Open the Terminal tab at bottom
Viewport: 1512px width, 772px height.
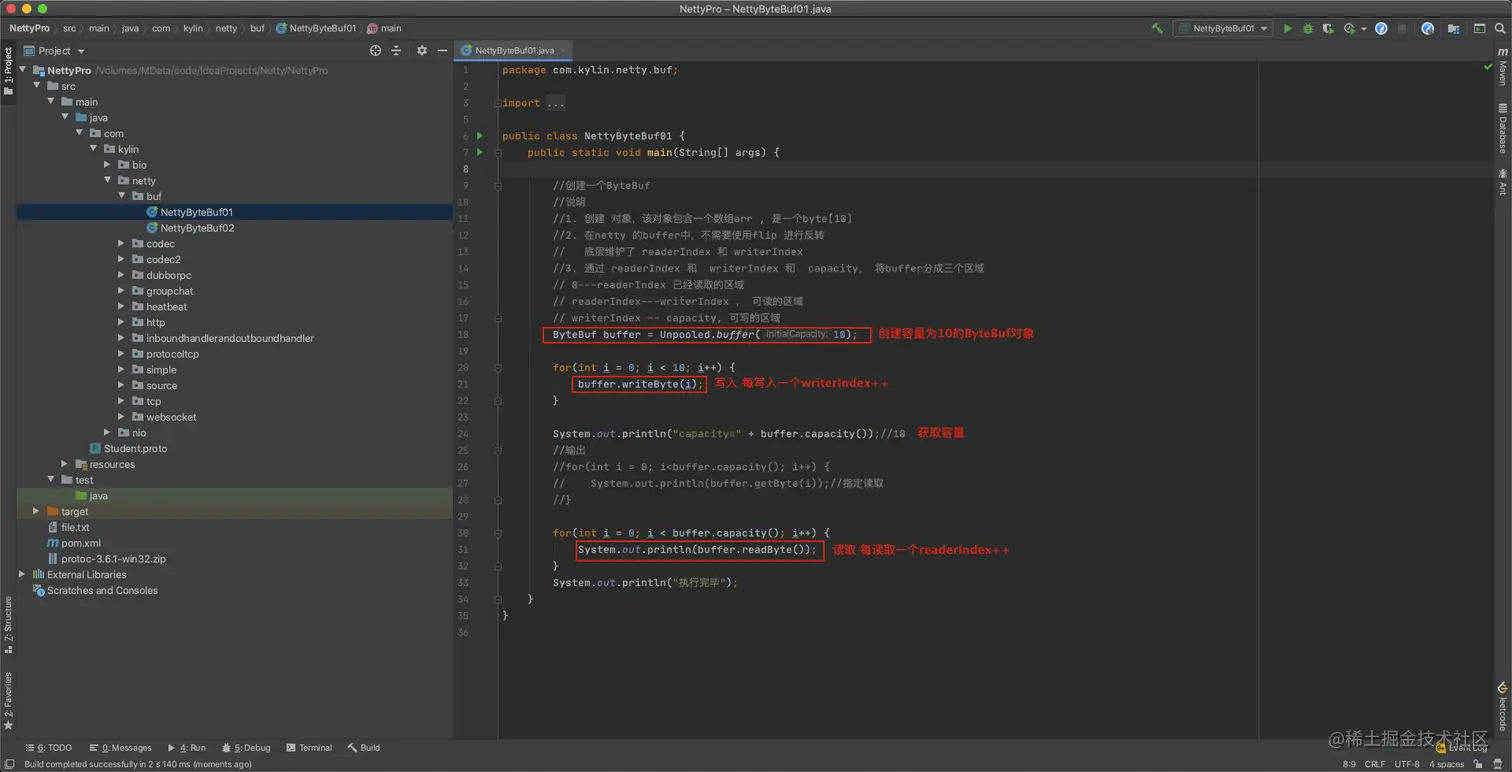coord(309,748)
